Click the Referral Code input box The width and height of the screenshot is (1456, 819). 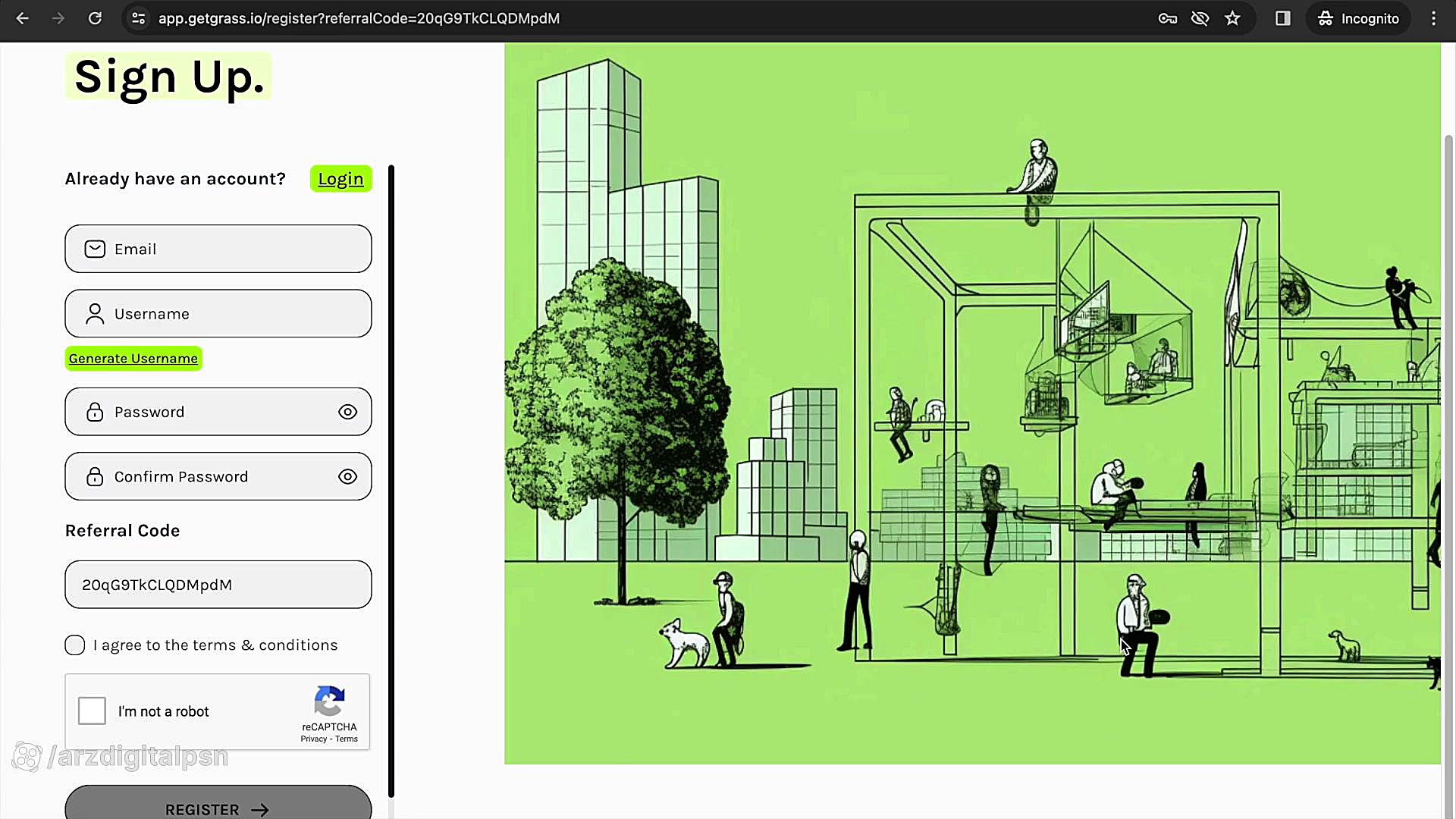click(218, 585)
